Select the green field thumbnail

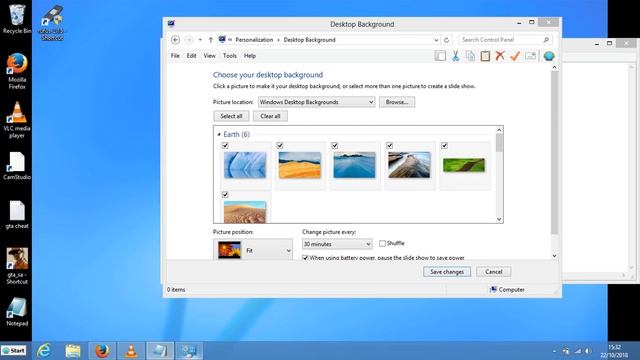coord(464,165)
